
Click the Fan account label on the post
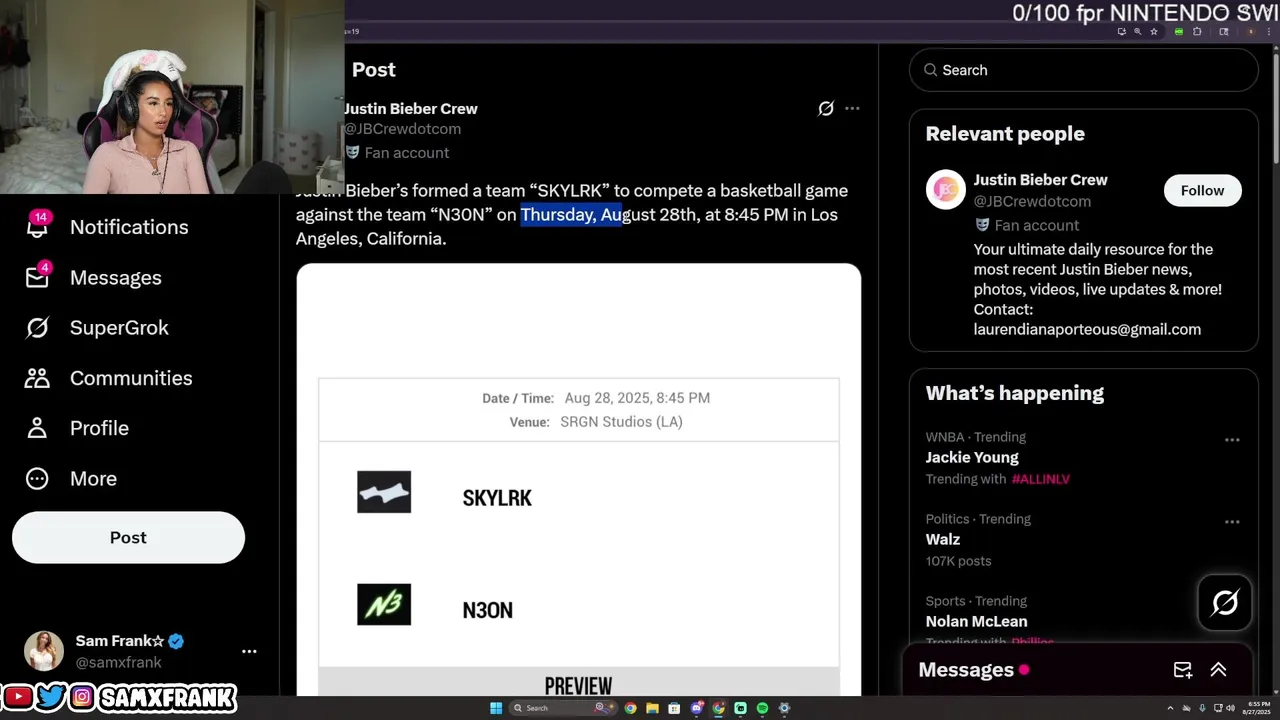point(407,153)
